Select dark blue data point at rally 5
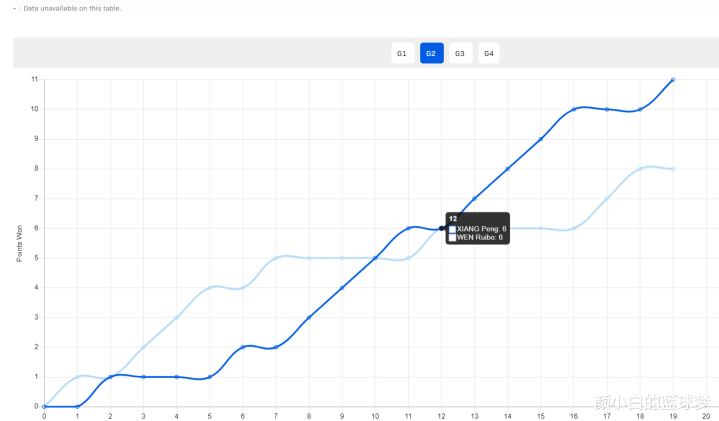The height and width of the screenshot is (421, 719). click(x=210, y=377)
